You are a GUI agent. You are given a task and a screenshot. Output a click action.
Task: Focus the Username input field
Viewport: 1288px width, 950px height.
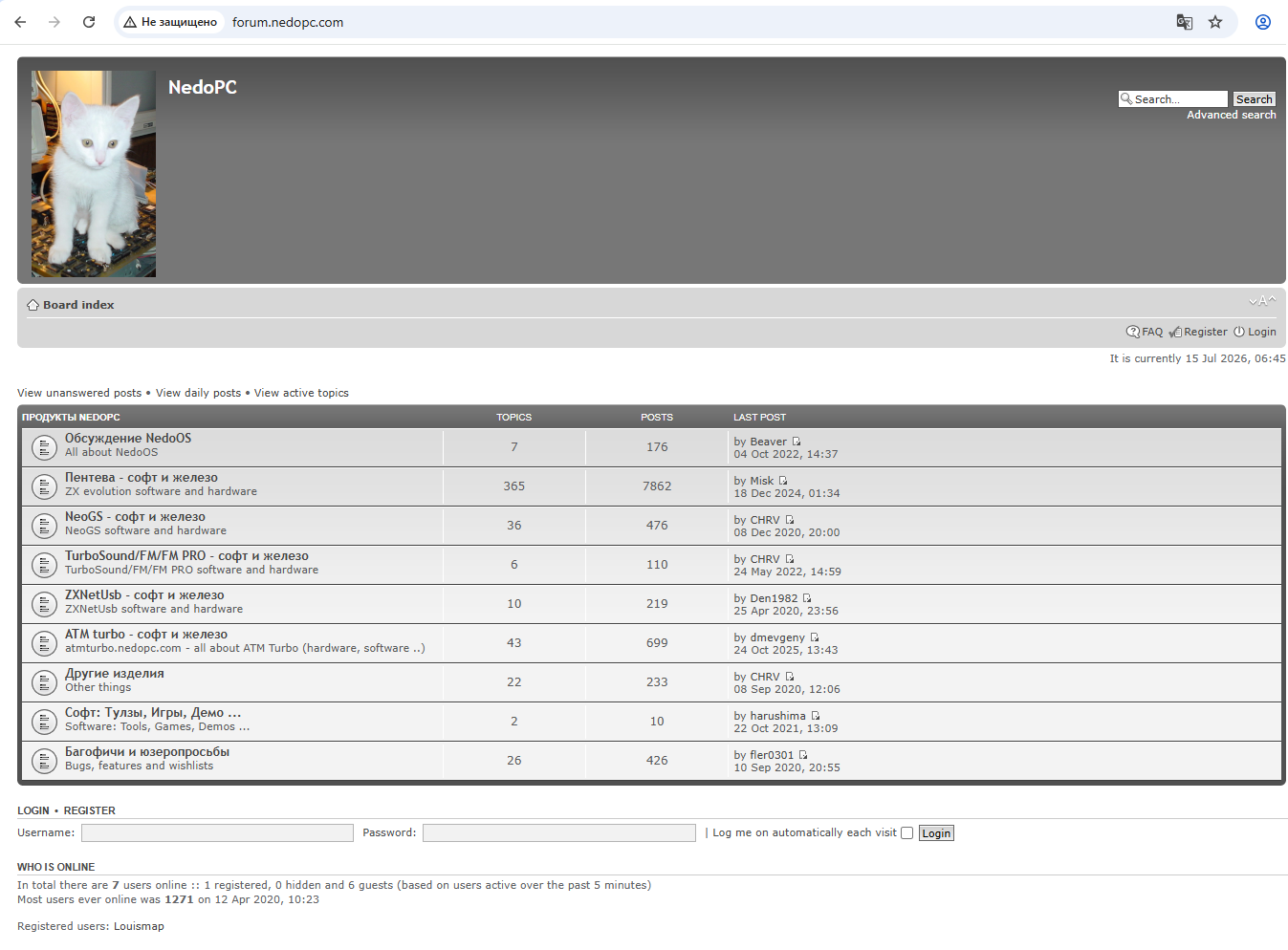point(217,833)
